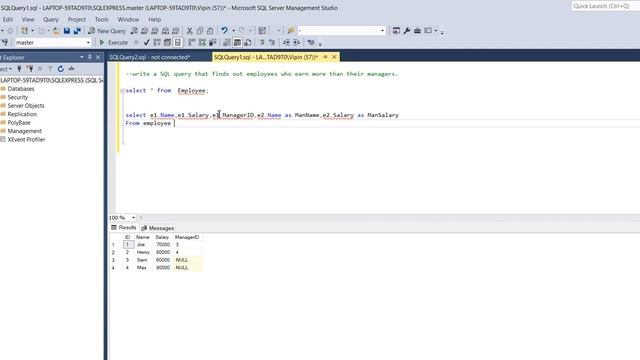Click the Database Engine Query icon
640x360 pixels.
(x=134, y=31)
